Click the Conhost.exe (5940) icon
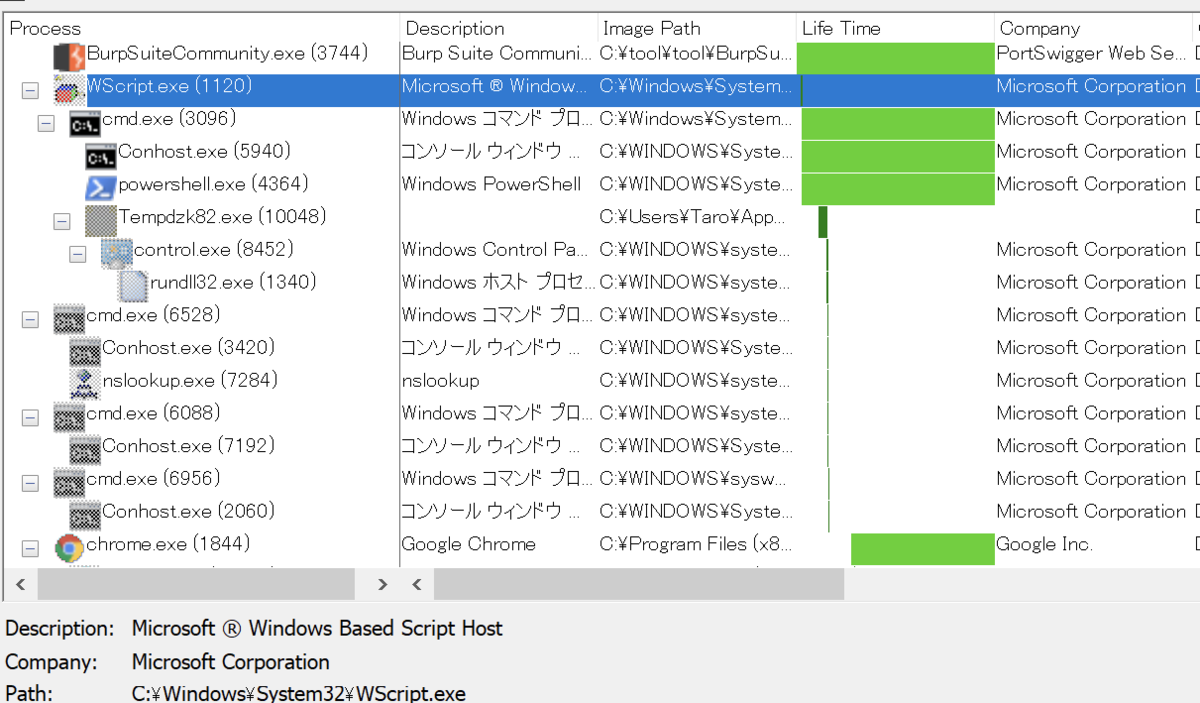 pos(100,156)
